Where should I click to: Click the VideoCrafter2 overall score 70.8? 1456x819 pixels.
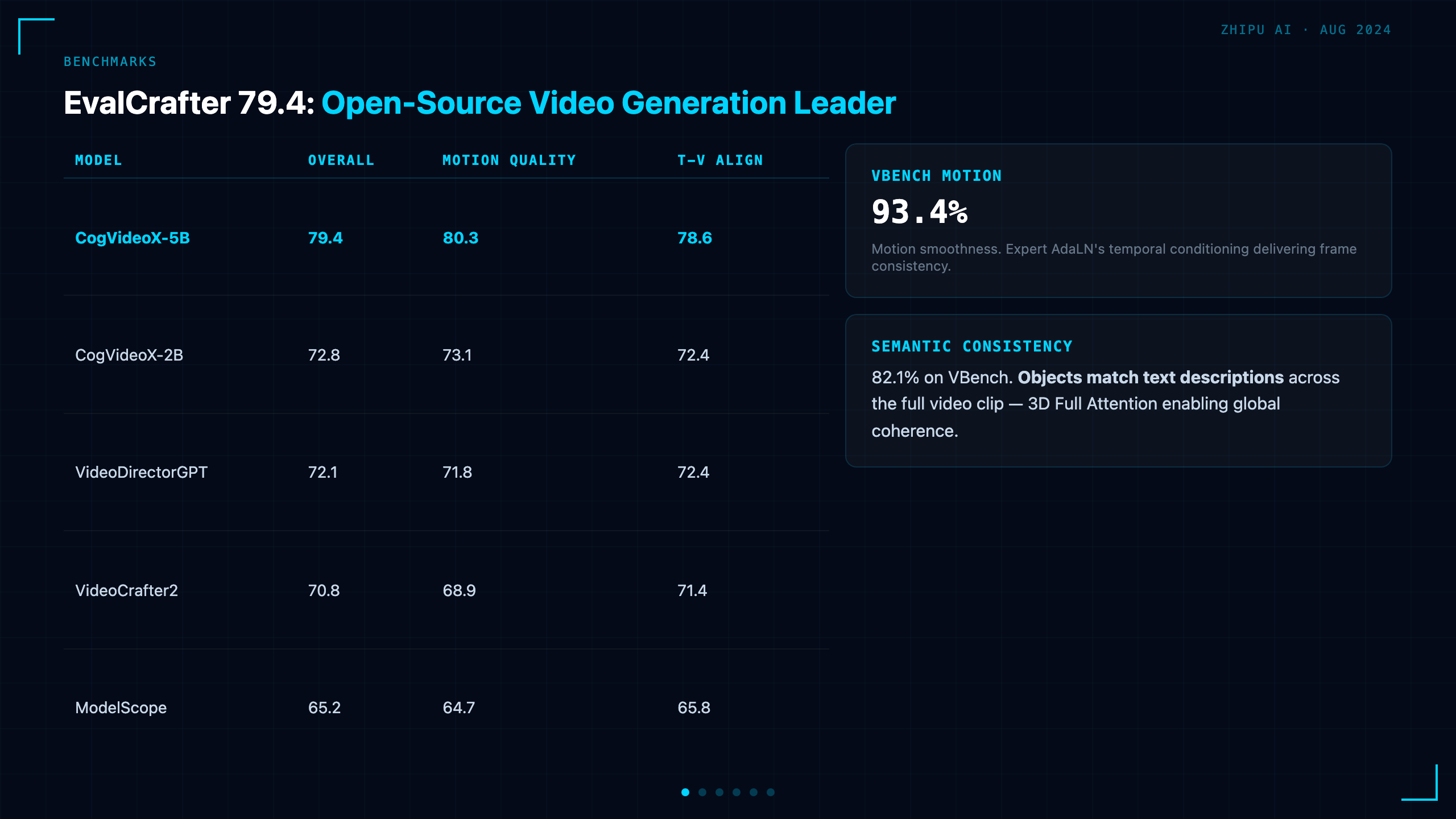coord(324,590)
